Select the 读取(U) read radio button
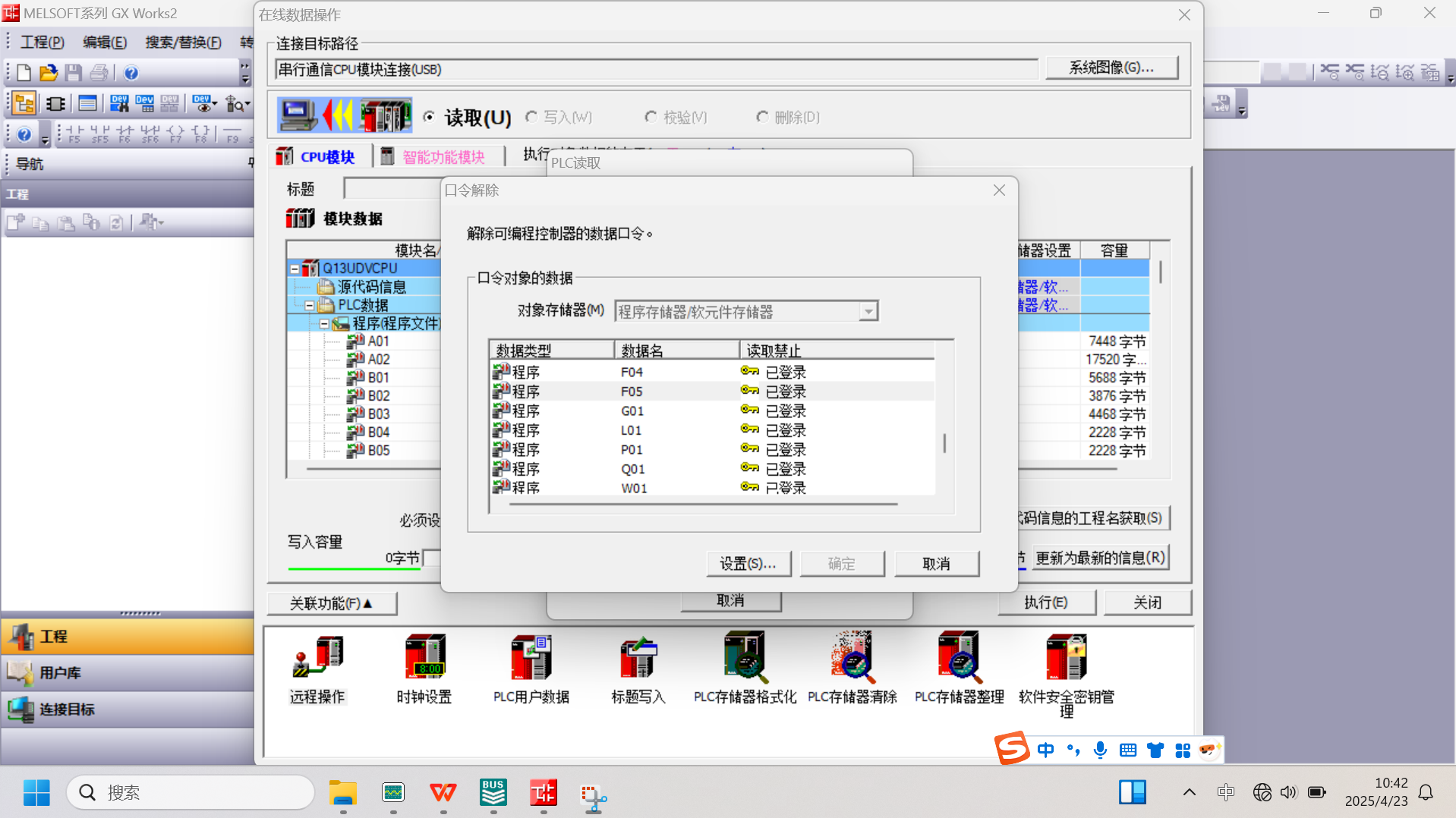The image size is (1456, 818). pyautogui.click(x=430, y=117)
